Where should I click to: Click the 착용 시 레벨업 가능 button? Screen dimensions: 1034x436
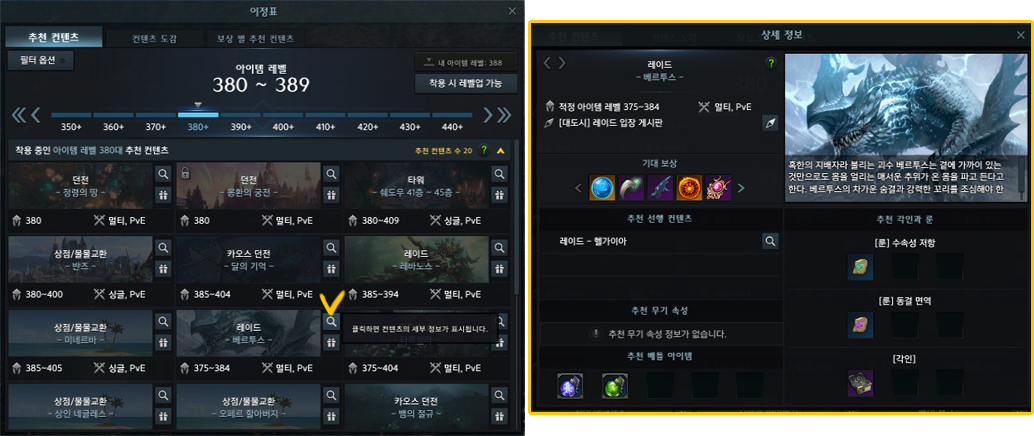[466, 84]
